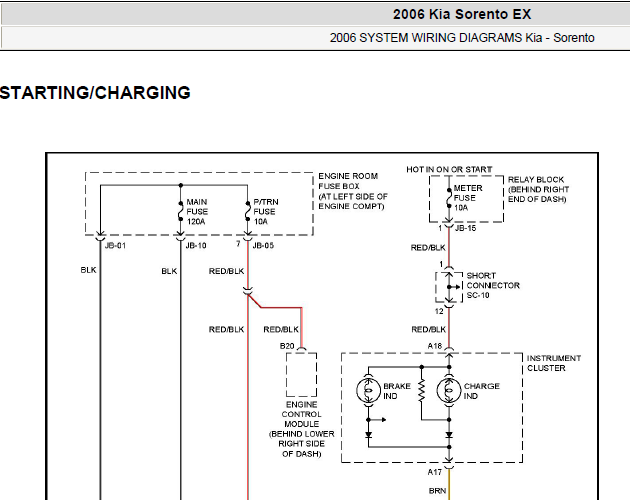Click the HOT IN ON OR START label
Screen dimensions: 630x500
(x=449, y=169)
